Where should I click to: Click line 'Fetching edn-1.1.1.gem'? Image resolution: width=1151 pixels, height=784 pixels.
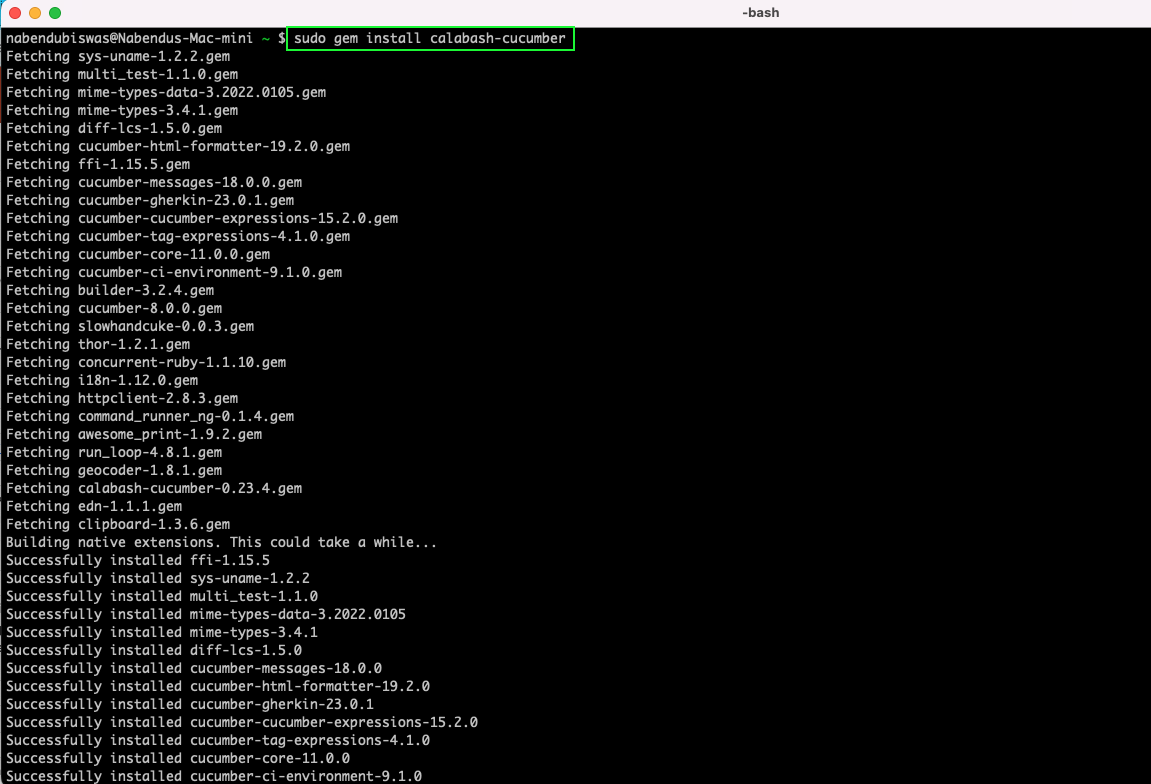(x=94, y=506)
